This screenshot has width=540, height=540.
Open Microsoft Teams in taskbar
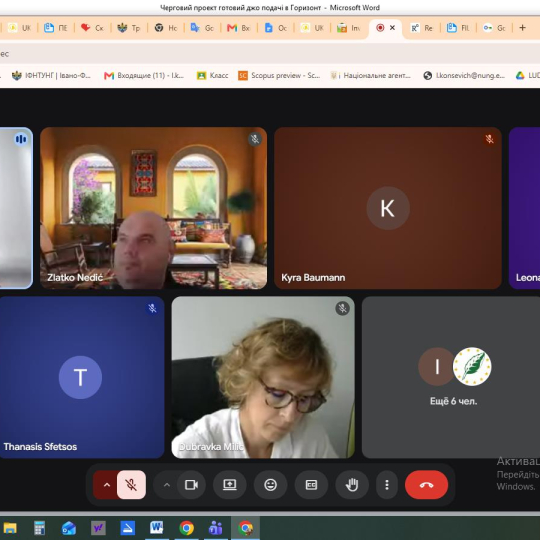click(216, 527)
